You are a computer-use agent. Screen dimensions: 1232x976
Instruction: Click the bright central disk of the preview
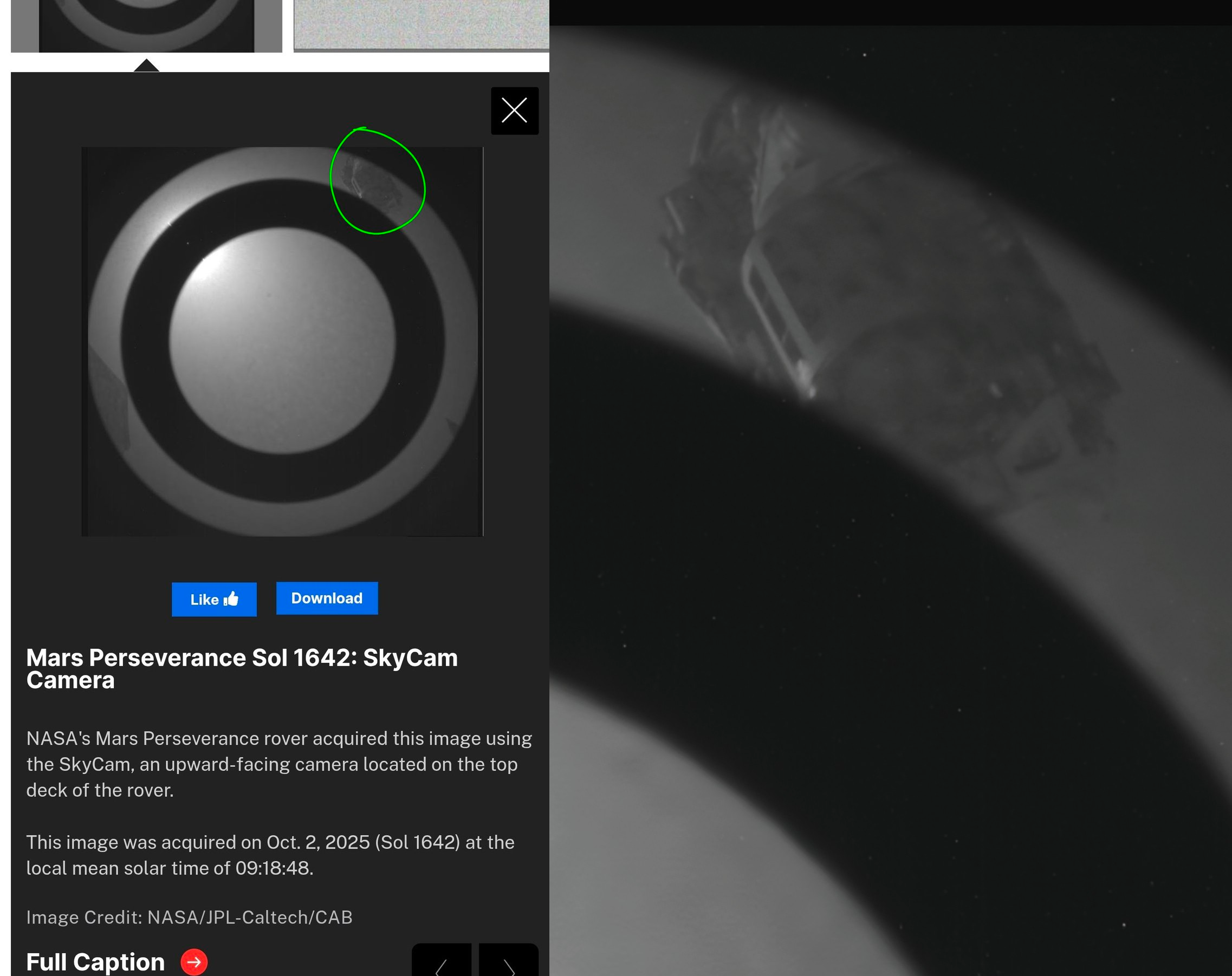[x=282, y=341]
